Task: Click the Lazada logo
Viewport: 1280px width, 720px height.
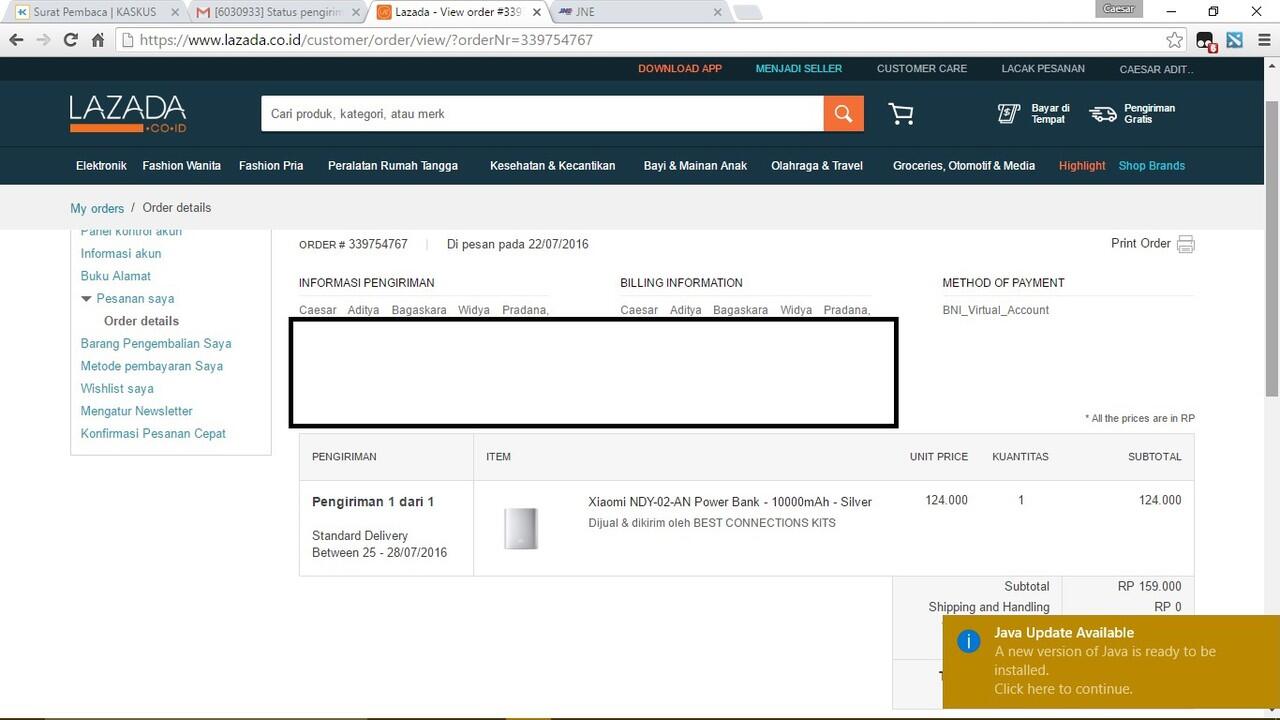Action: [x=128, y=114]
